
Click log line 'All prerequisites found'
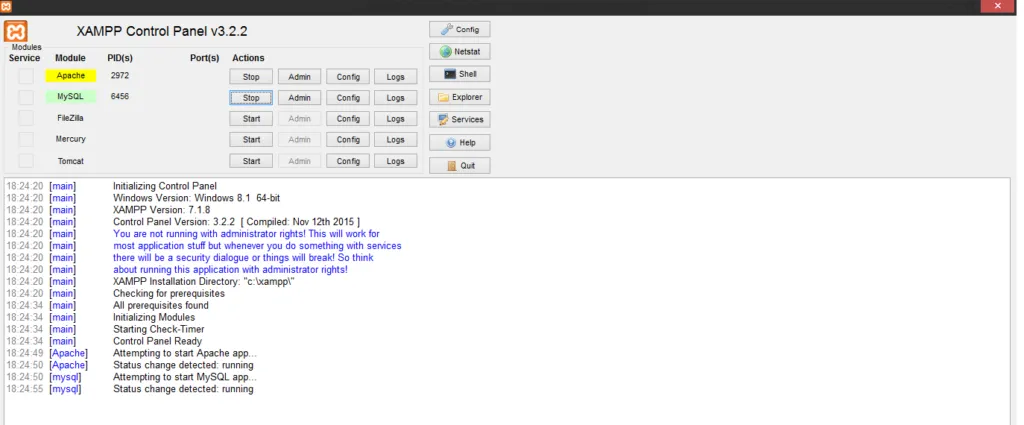click(161, 306)
